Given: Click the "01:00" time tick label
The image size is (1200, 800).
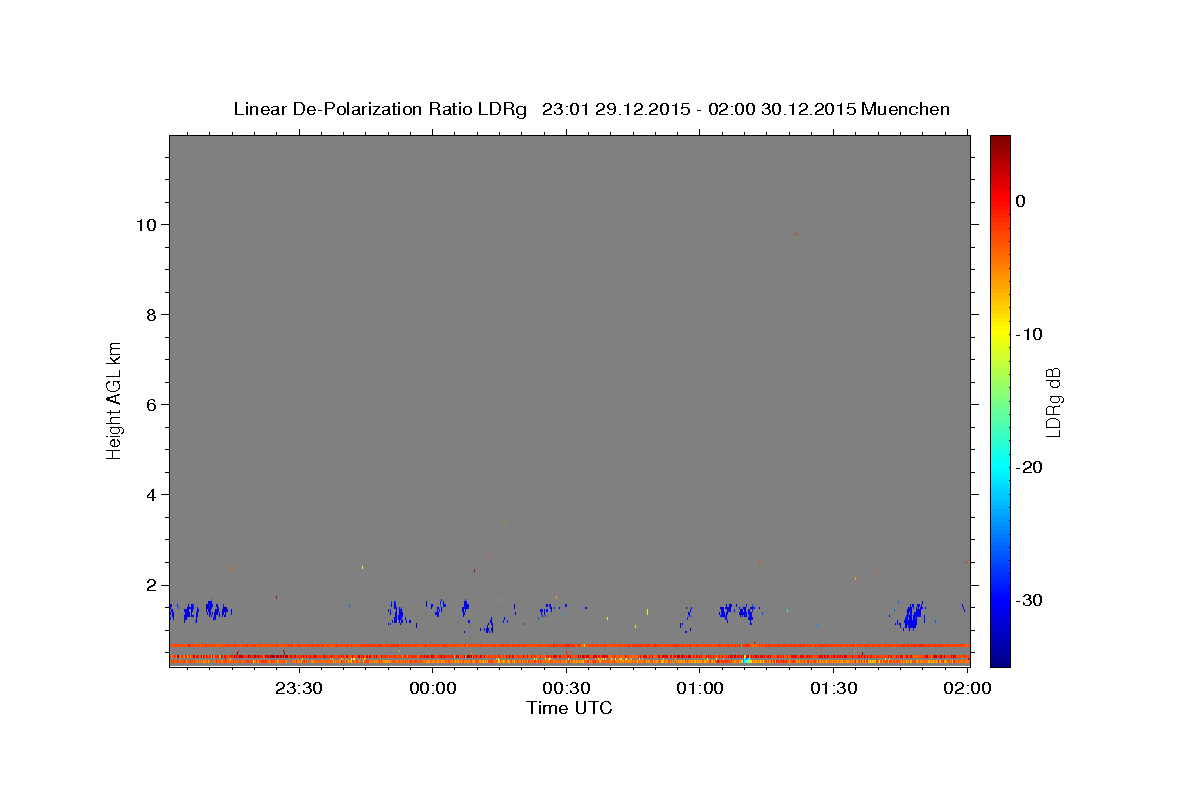Looking at the screenshot, I should [x=700, y=688].
